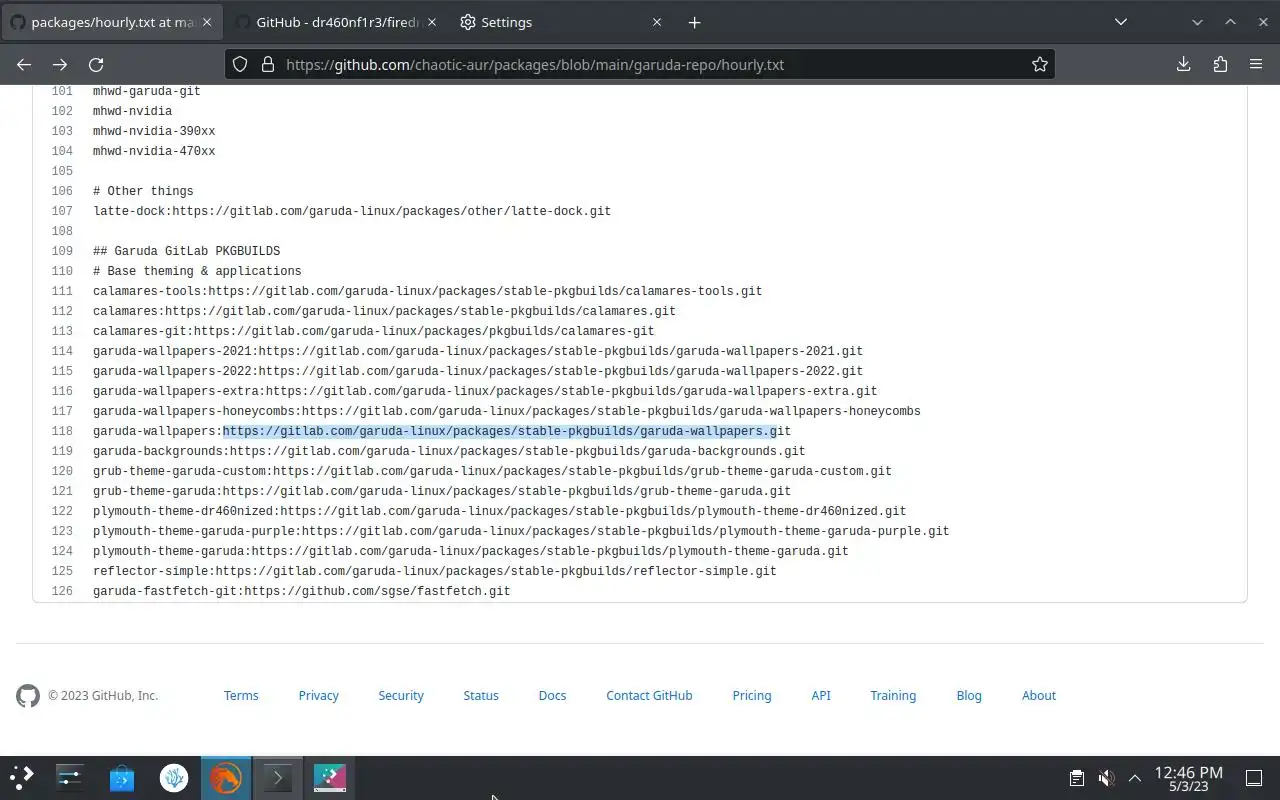Screen dimensions: 1280x800
Task: Open the white coral-icon taskbar app
Action: pos(174,777)
